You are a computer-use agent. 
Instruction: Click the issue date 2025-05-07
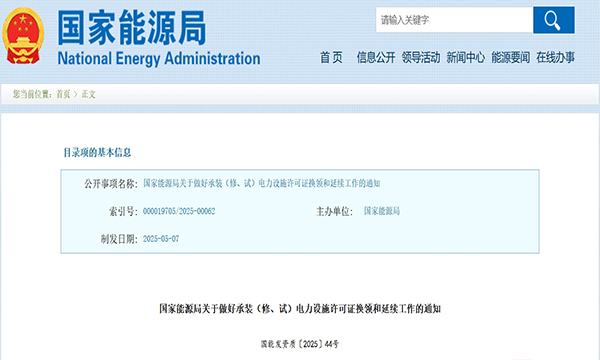(x=161, y=239)
